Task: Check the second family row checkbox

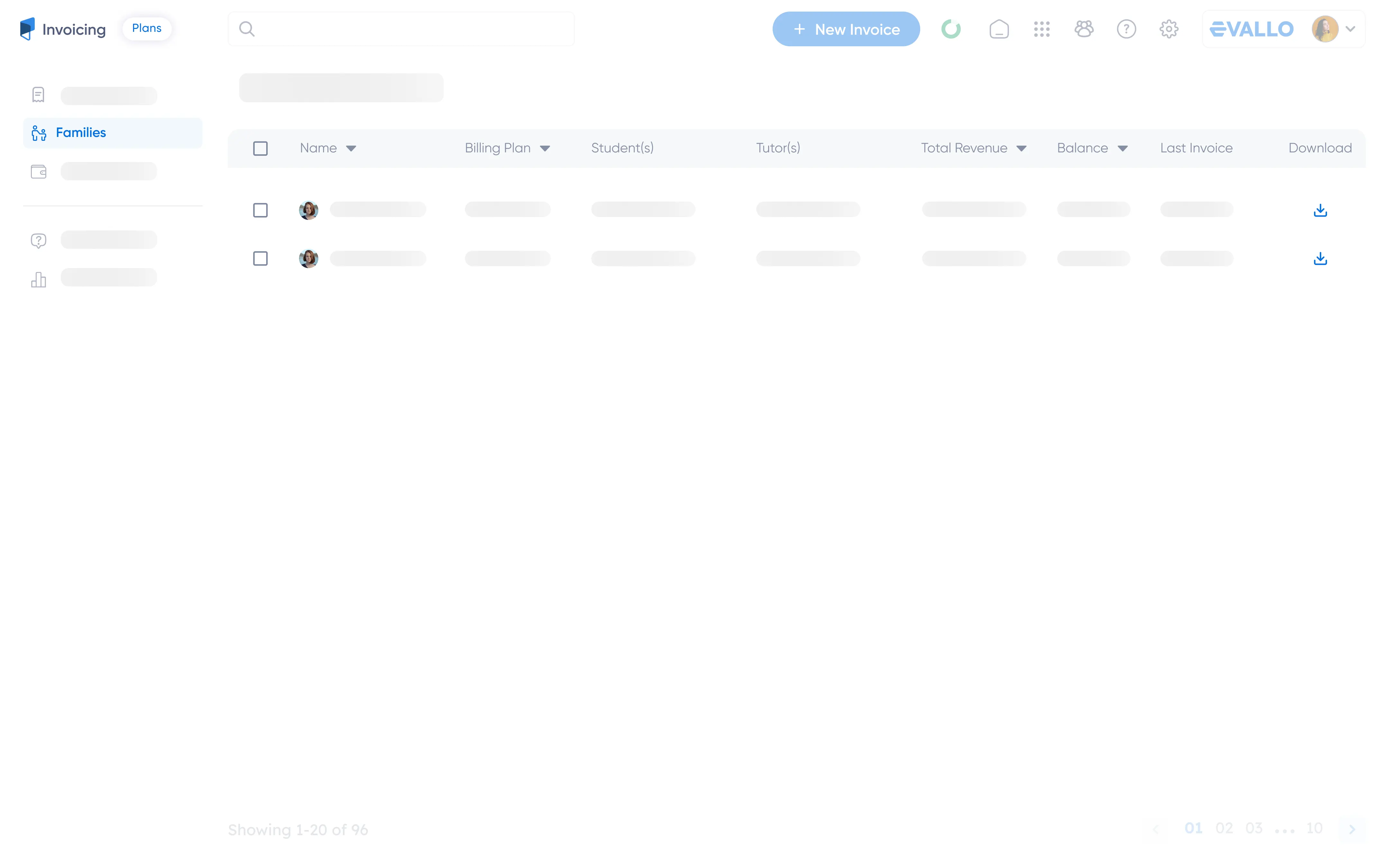Action: tap(260, 258)
